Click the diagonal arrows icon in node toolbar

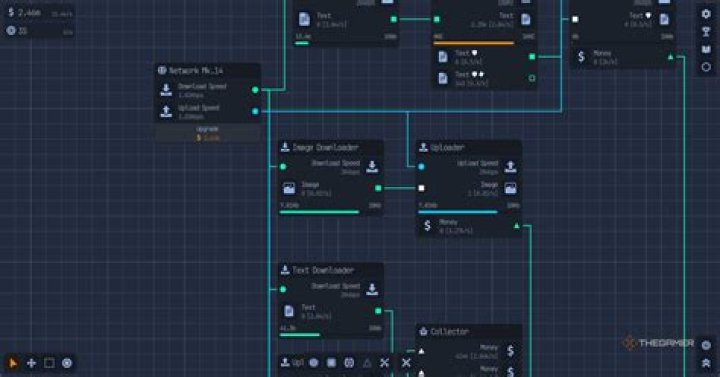[385, 363]
